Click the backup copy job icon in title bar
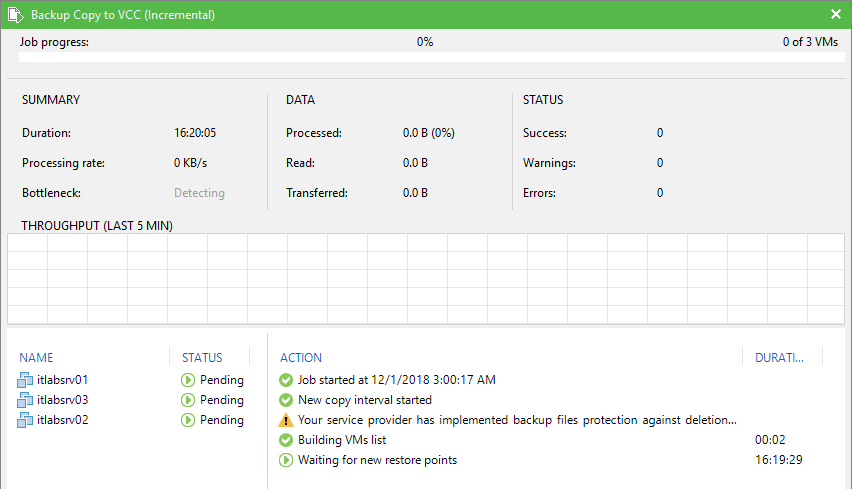Image resolution: width=852 pixels, height=489 pixels. click(x=16, y=15)
